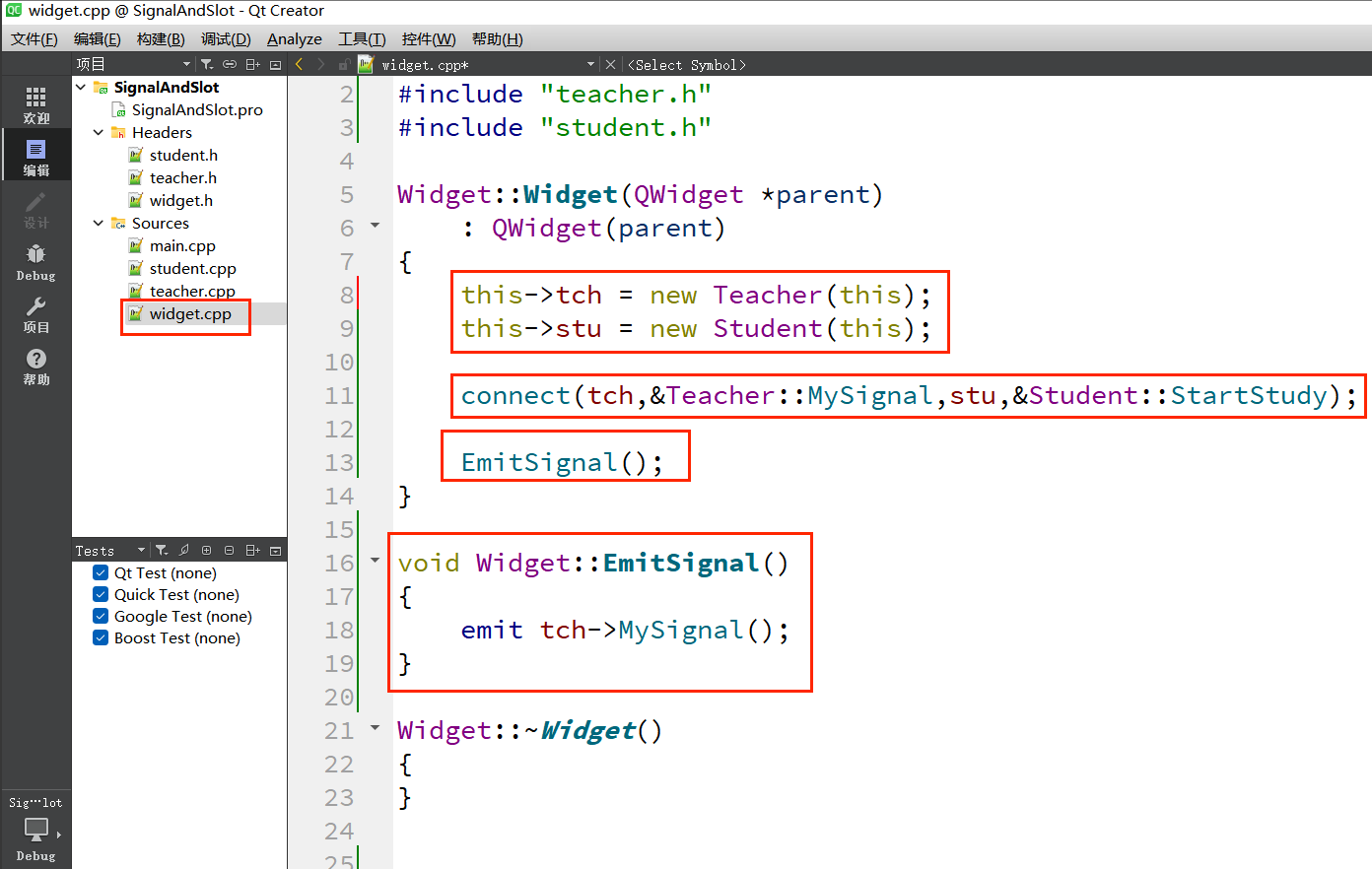Toggle synchronize with editor link icon
Image resolution: width=1372 pixels, height=869 pixels.
coord(230,64)
